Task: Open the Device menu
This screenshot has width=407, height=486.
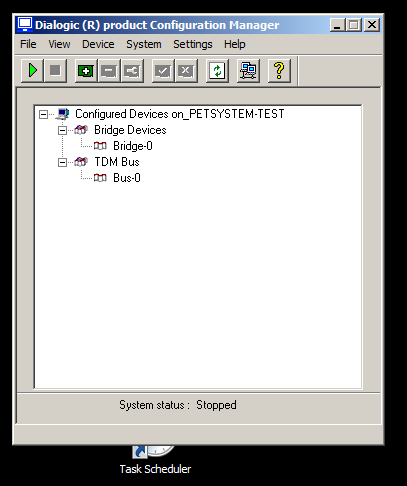Action: 98,44
